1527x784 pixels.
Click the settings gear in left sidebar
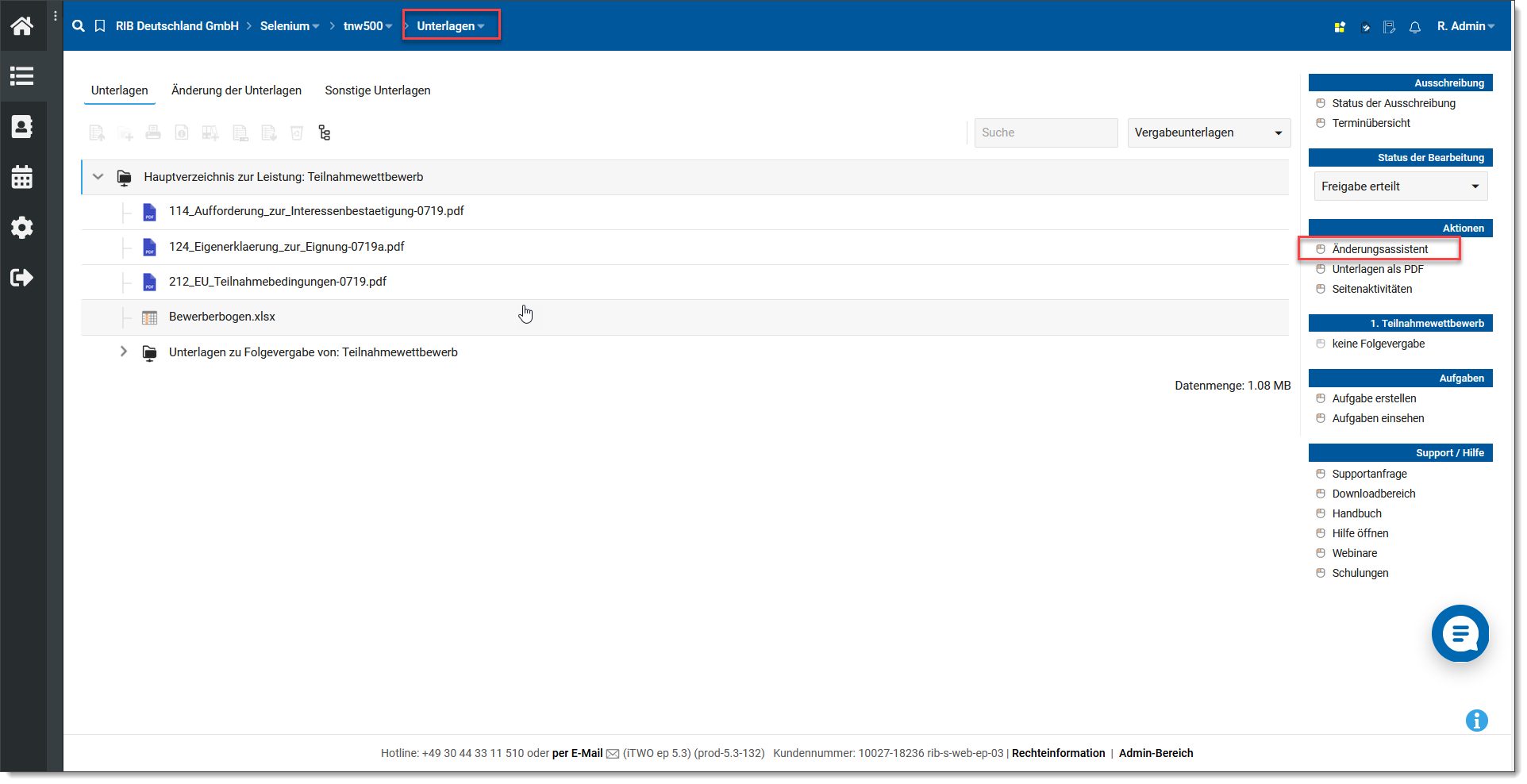(x=22, y=228)
